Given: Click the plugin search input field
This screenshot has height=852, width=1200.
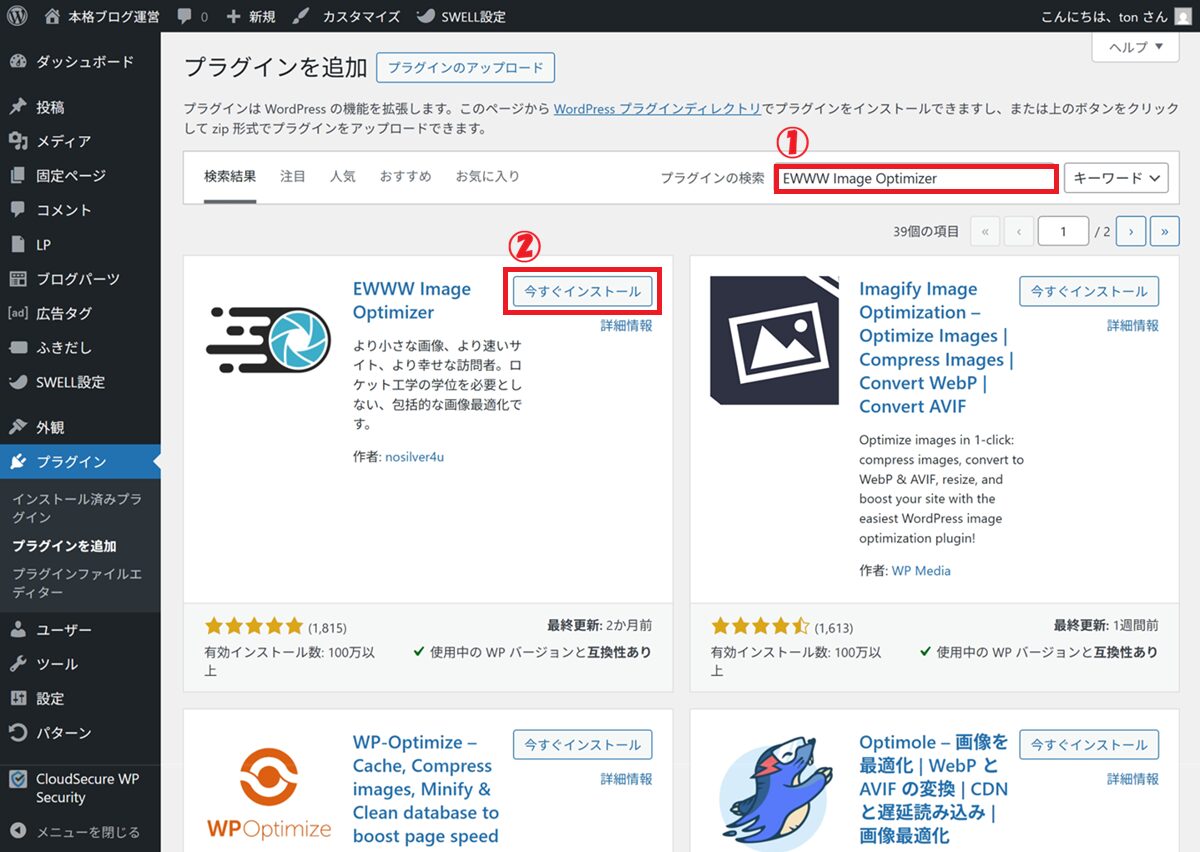Looking at the screenshot, I should click(x=915, y=179).
